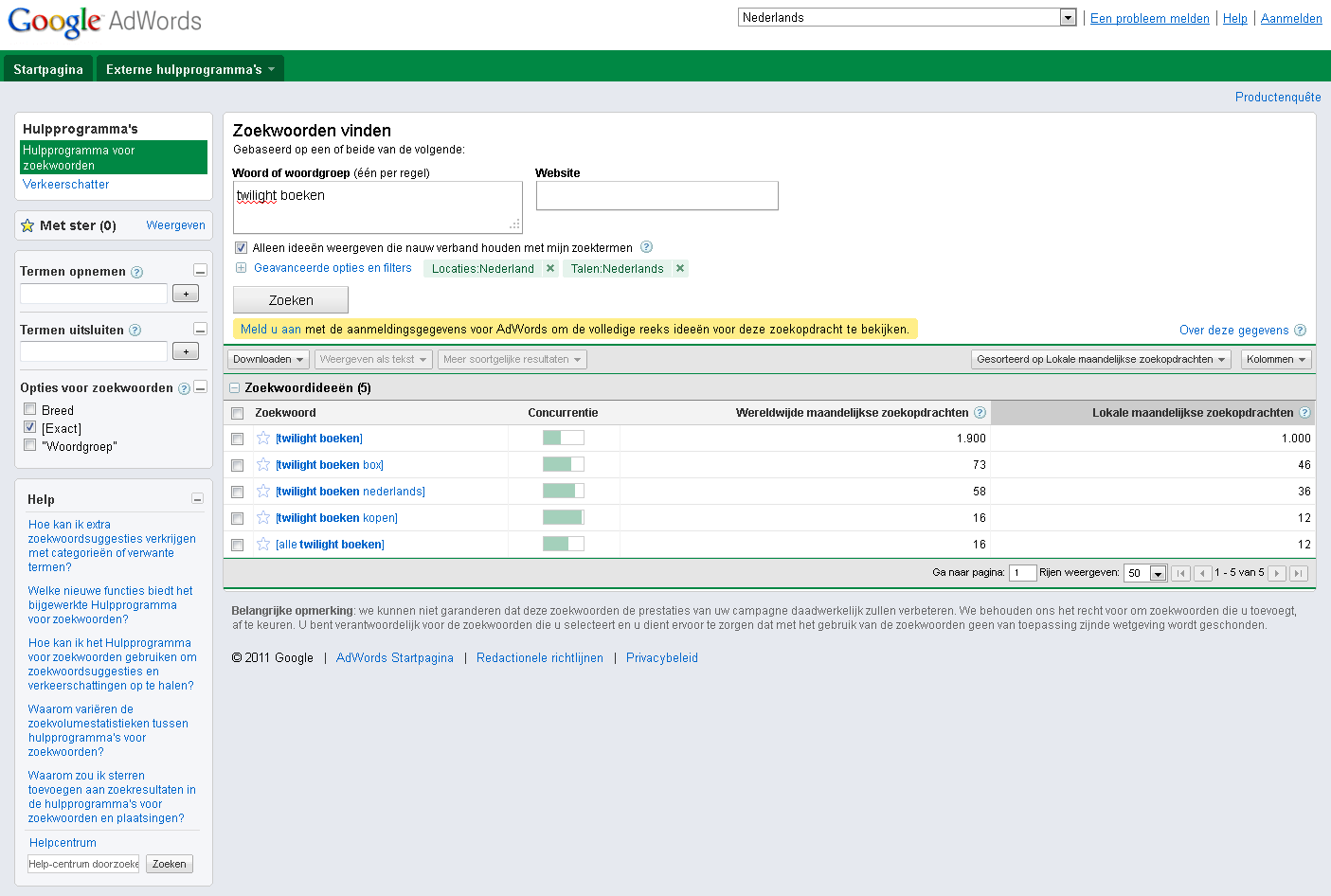Focus the Website input field
The height and width of the screenshot is (896, 1331).
[x=657, y=196]
